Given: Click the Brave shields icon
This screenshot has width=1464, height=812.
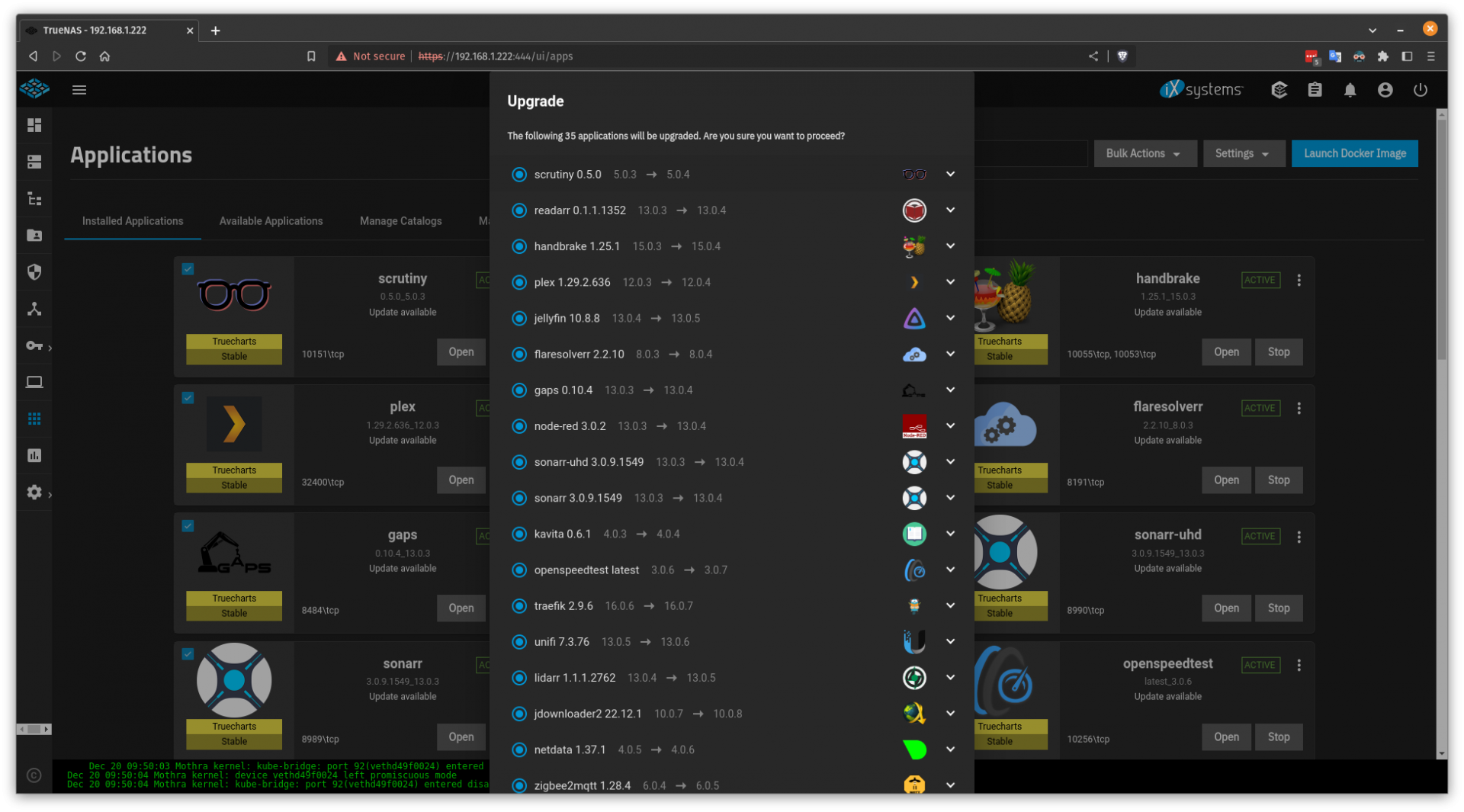Looking at the screenshot, I should [x=1122, y=56].
